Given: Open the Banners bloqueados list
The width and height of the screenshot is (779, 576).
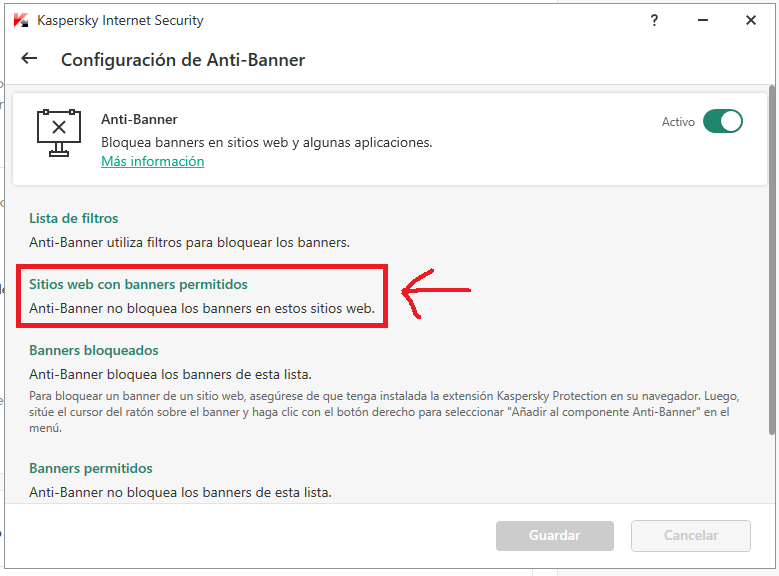Looking at the screenshot, I should (x=94, y=350).
